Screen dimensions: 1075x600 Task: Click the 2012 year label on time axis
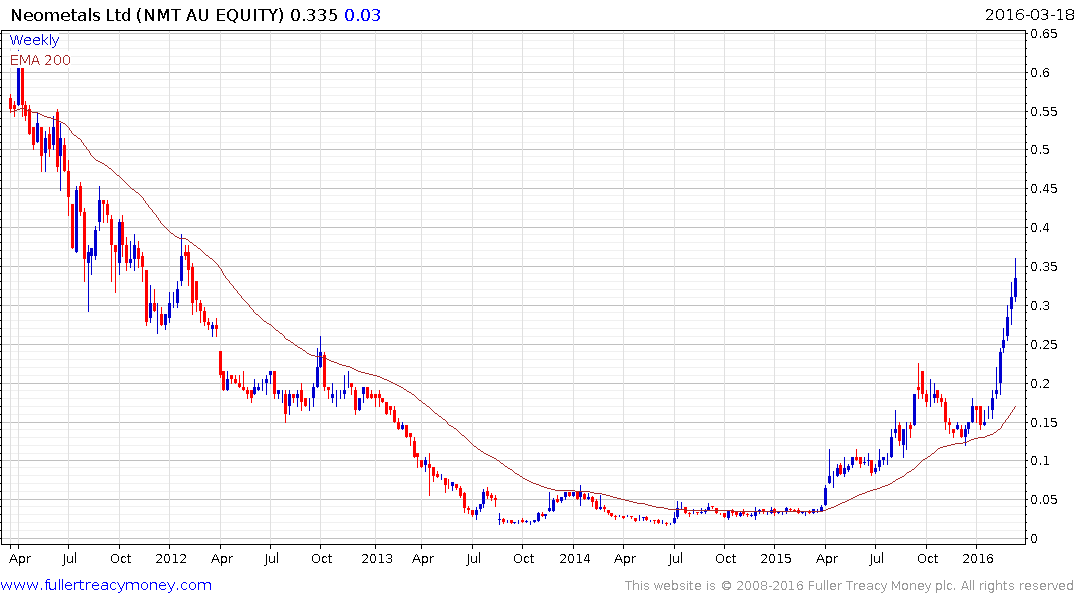tap(171, 558)
